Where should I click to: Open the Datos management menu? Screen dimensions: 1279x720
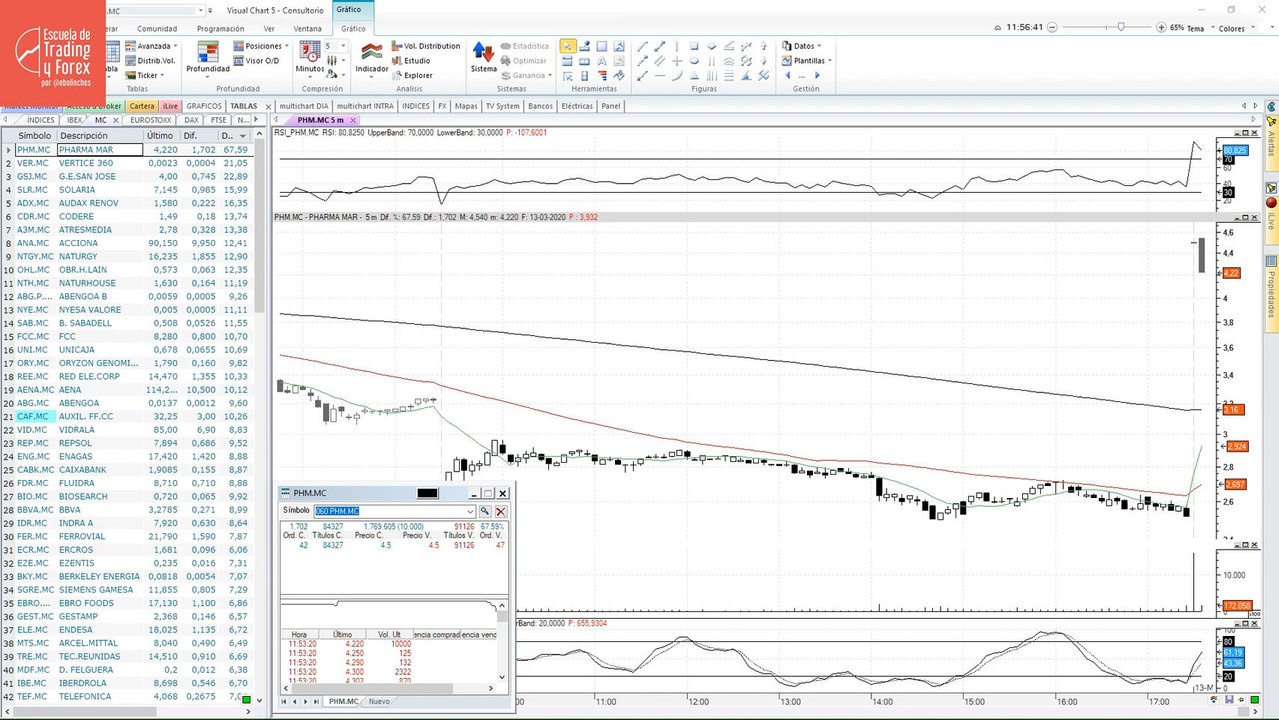pos(802,46)
